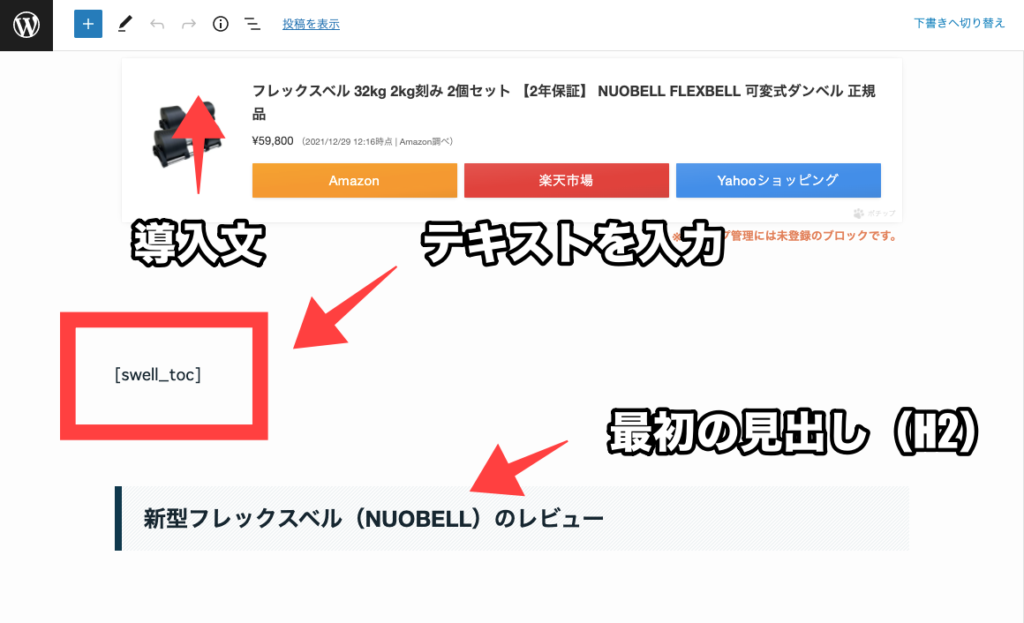Click 下書きへ切り替え to switch to draft

[959, 24]
